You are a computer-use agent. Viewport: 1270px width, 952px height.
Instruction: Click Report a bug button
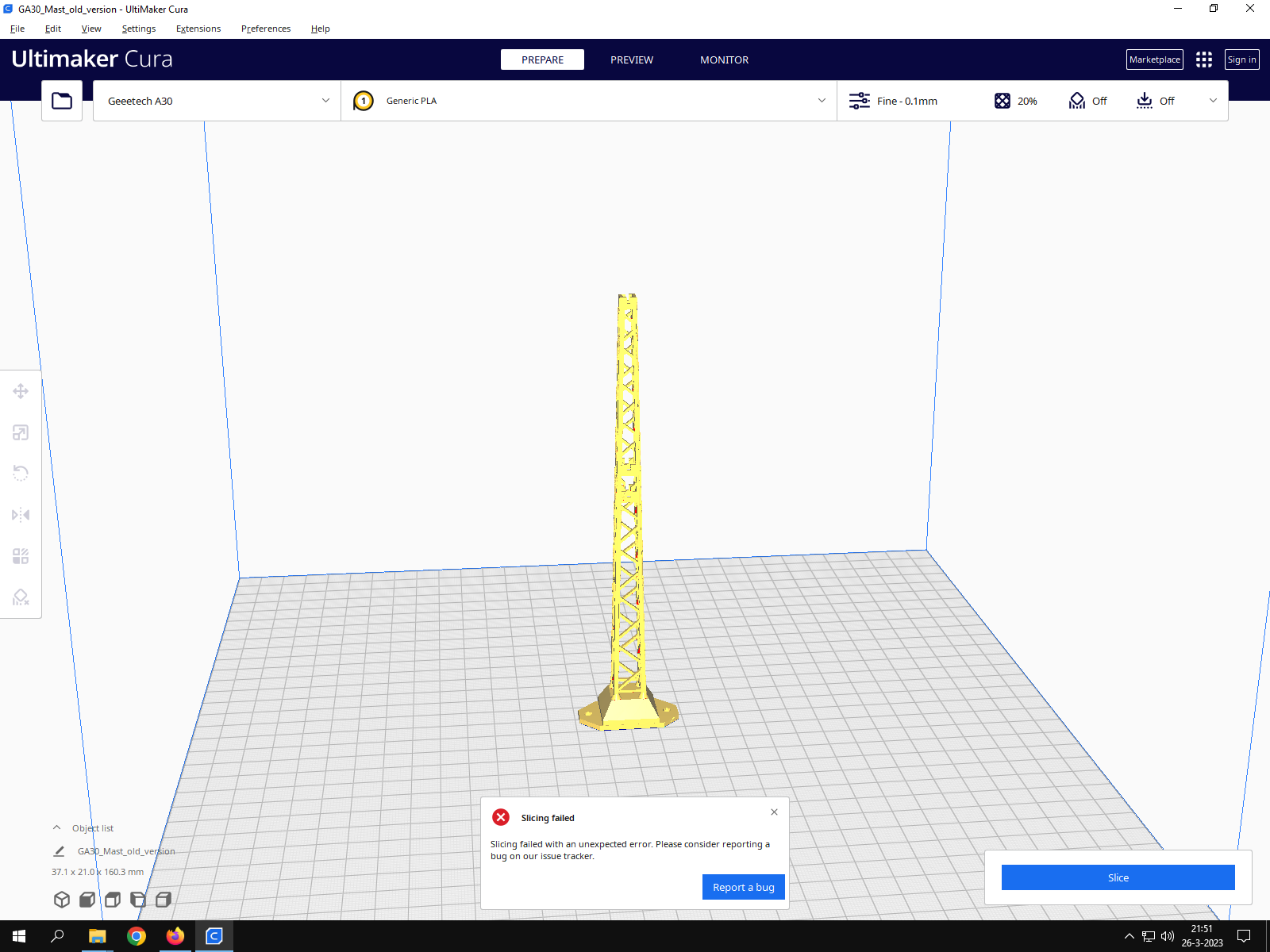coord(744,887)
